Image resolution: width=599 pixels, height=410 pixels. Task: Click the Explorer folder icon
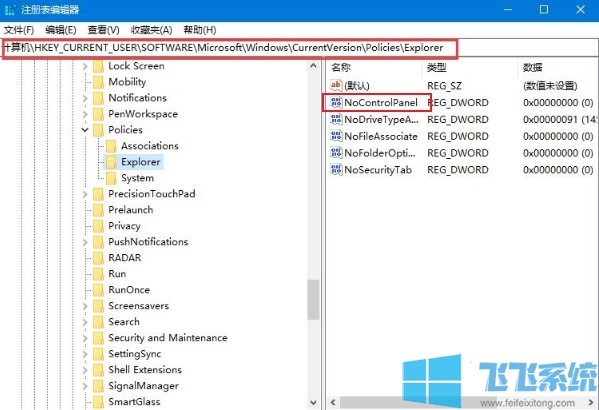click(x=111, y=162)
